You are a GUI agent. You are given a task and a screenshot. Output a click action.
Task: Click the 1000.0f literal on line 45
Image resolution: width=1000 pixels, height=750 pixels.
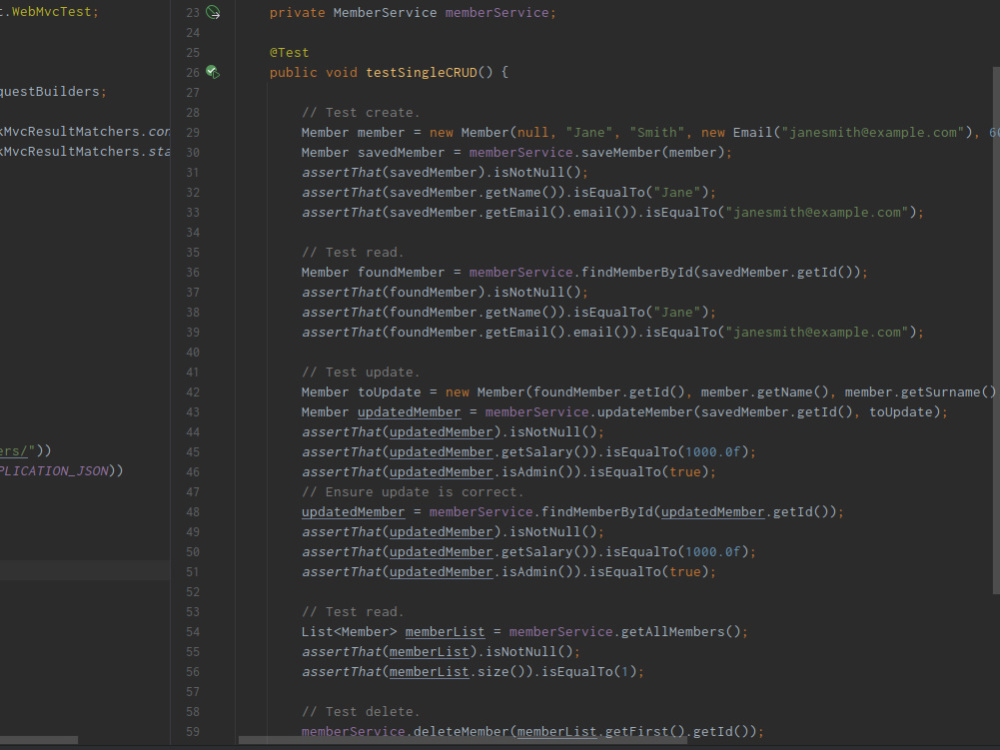click(712, 452)
